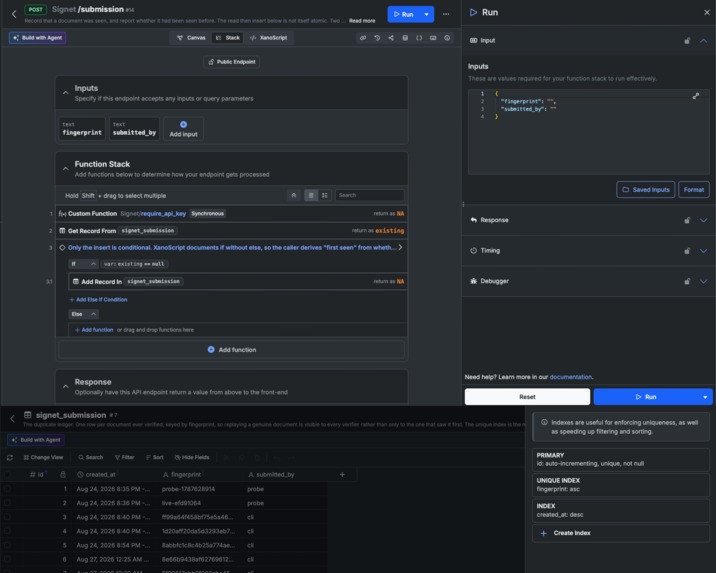
Task: Expand the JSON input editor to fullscreen
Action: click(695, 96)
